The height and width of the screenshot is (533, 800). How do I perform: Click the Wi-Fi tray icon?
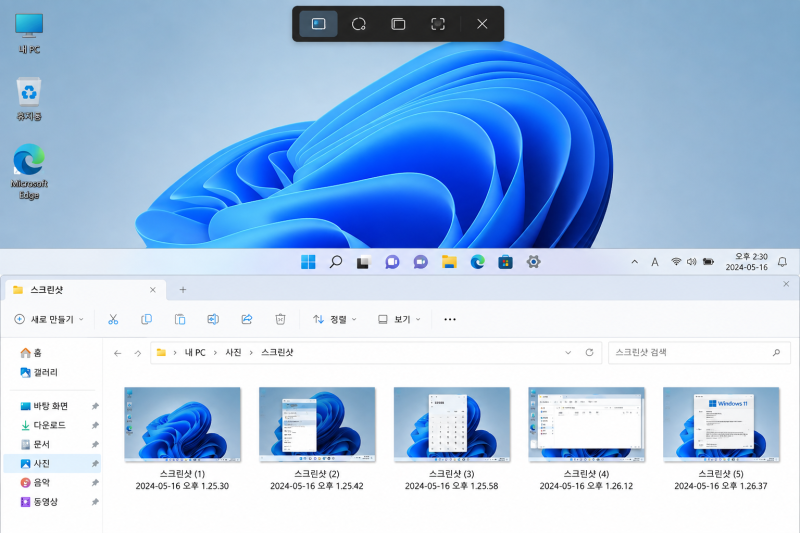click(676, 262)
